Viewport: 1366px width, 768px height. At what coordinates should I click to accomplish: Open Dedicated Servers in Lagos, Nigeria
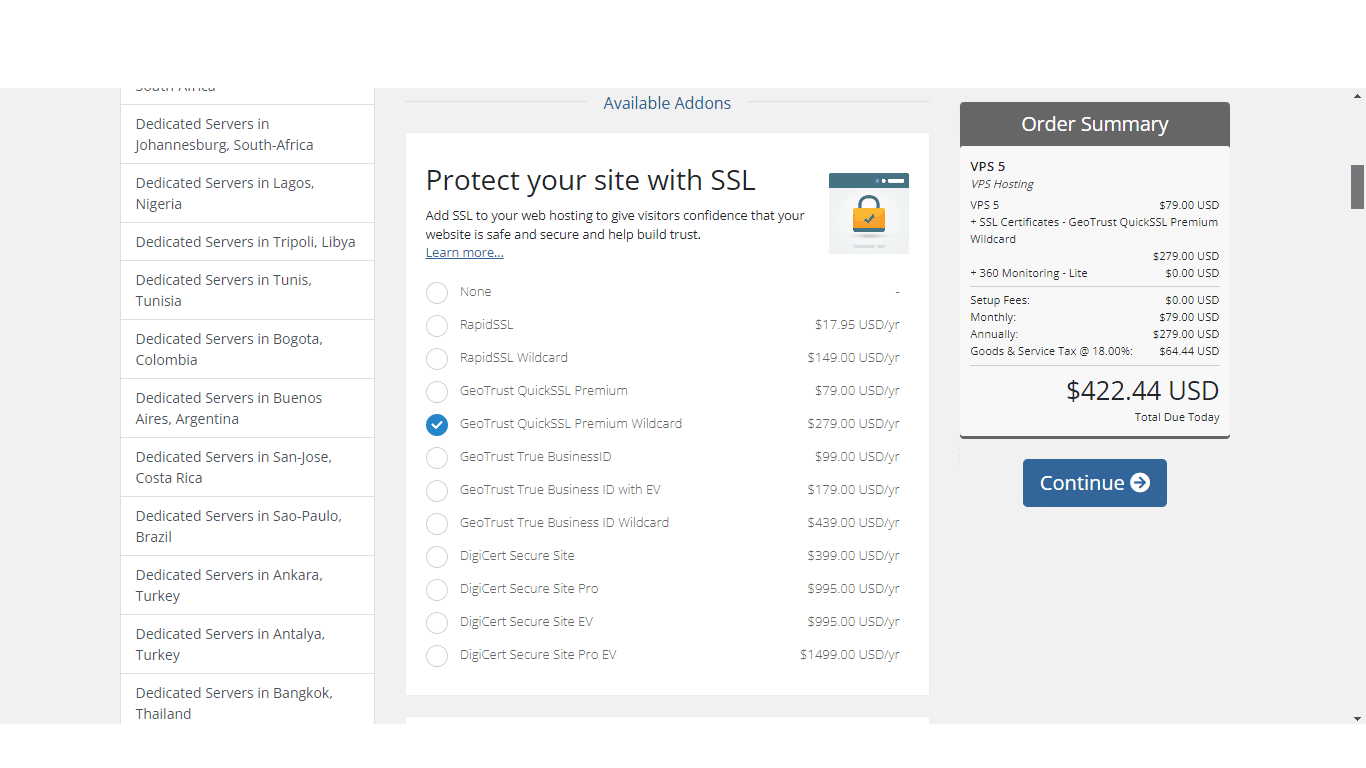click(x=247, y=193)
